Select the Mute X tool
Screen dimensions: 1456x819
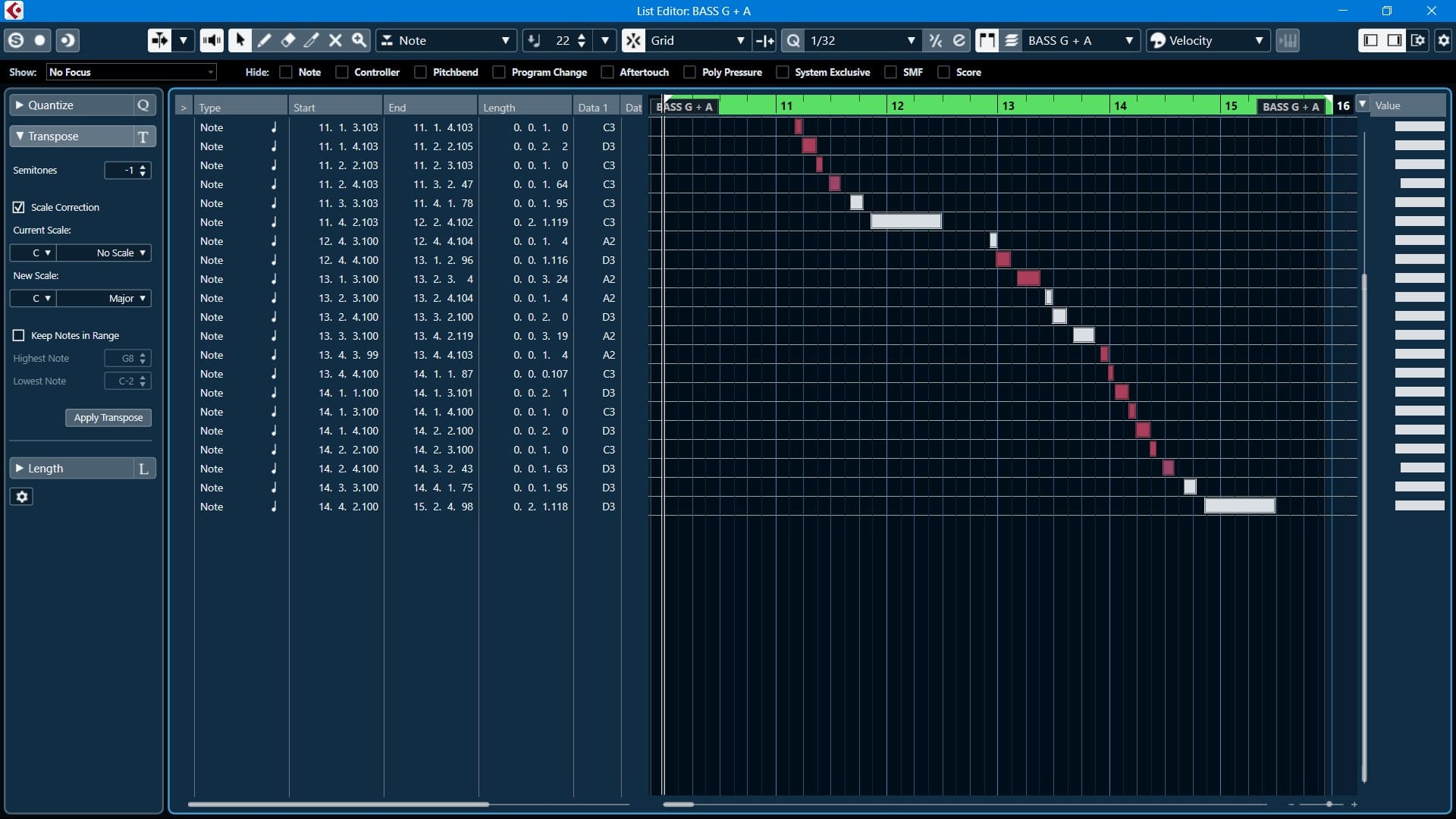click(335, 40)
